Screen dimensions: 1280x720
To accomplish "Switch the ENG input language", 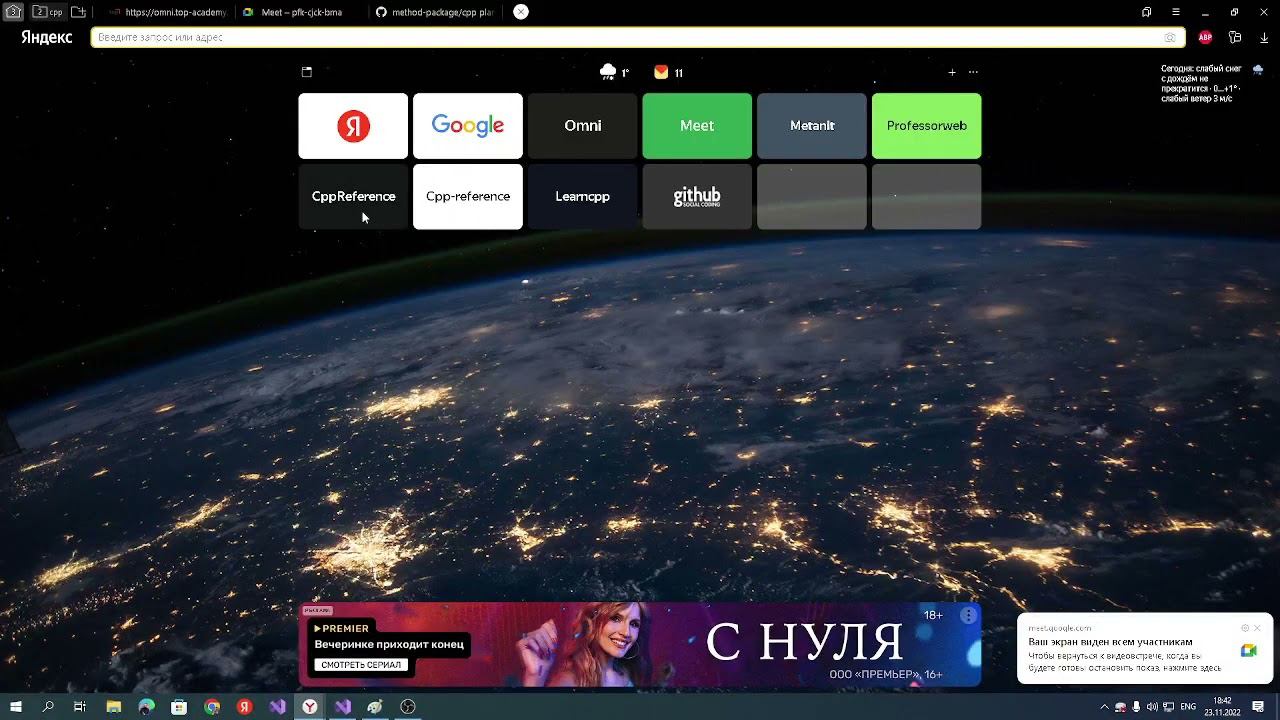I will (1188, 707).
